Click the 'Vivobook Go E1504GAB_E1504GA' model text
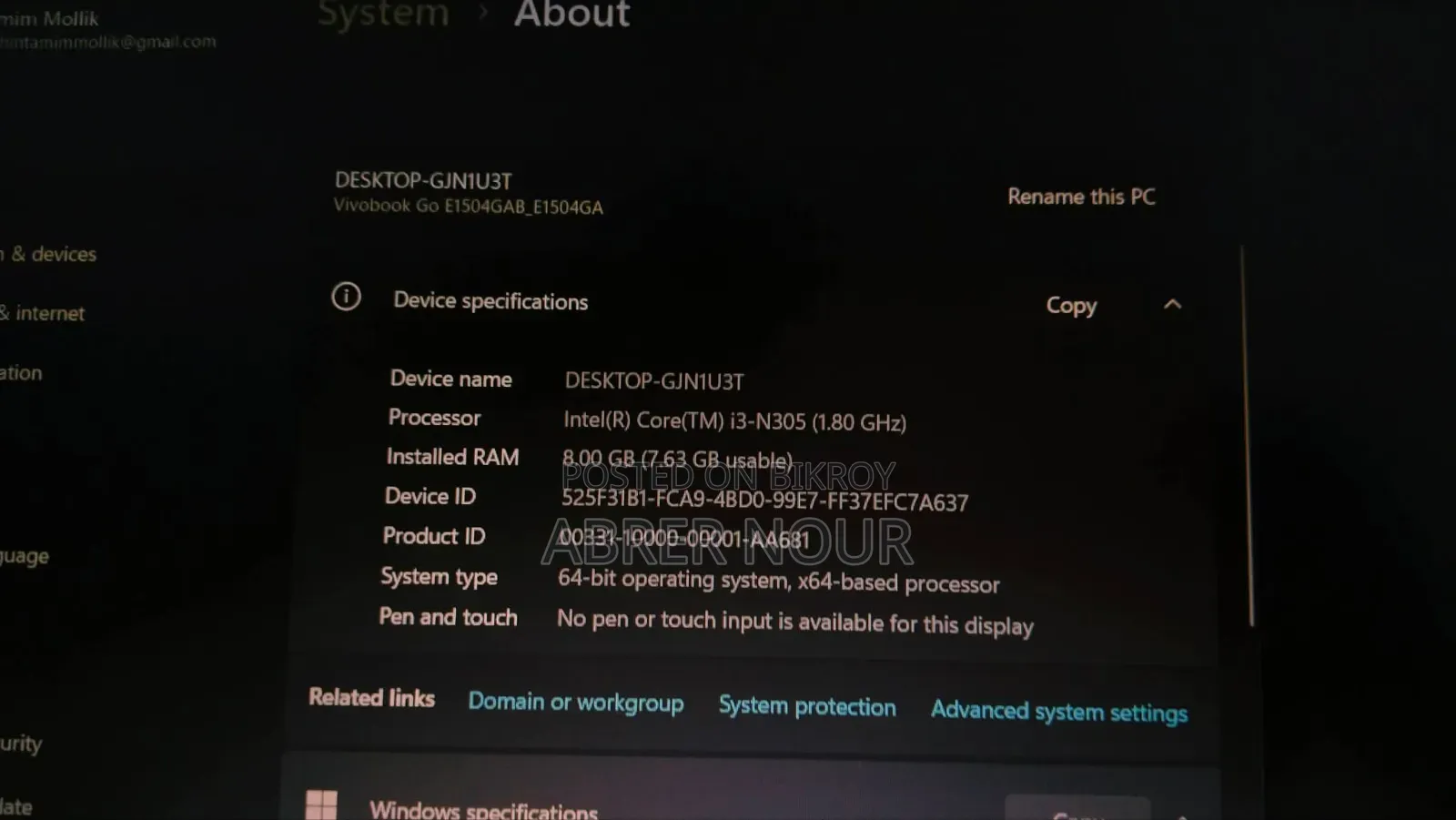The width and height of the screenshot is (1456, 820). [x=468, y=207]
